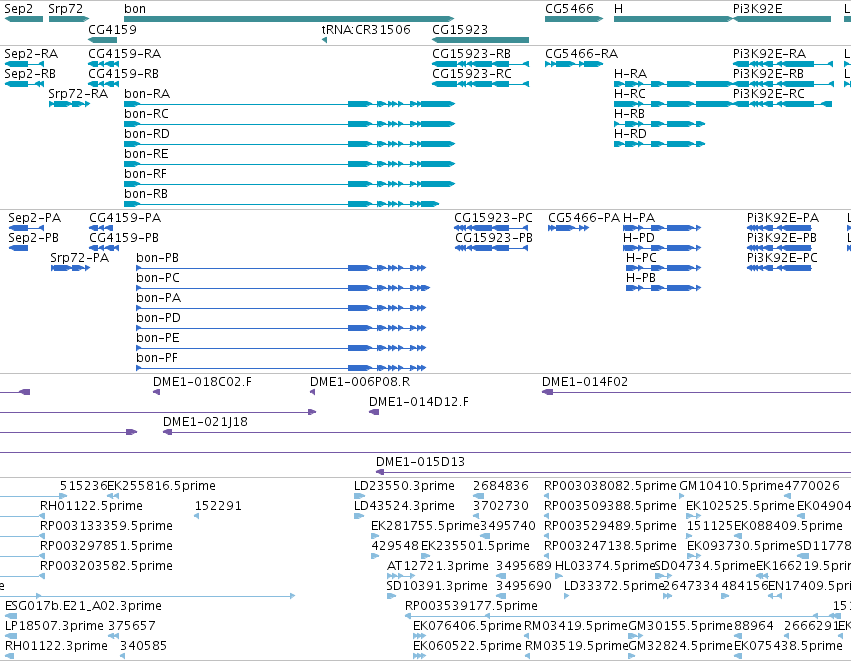The height and width of the screenshot is (661, 851).
Task: Click the H-RA transcript label
Action: [x=631, y=74]
